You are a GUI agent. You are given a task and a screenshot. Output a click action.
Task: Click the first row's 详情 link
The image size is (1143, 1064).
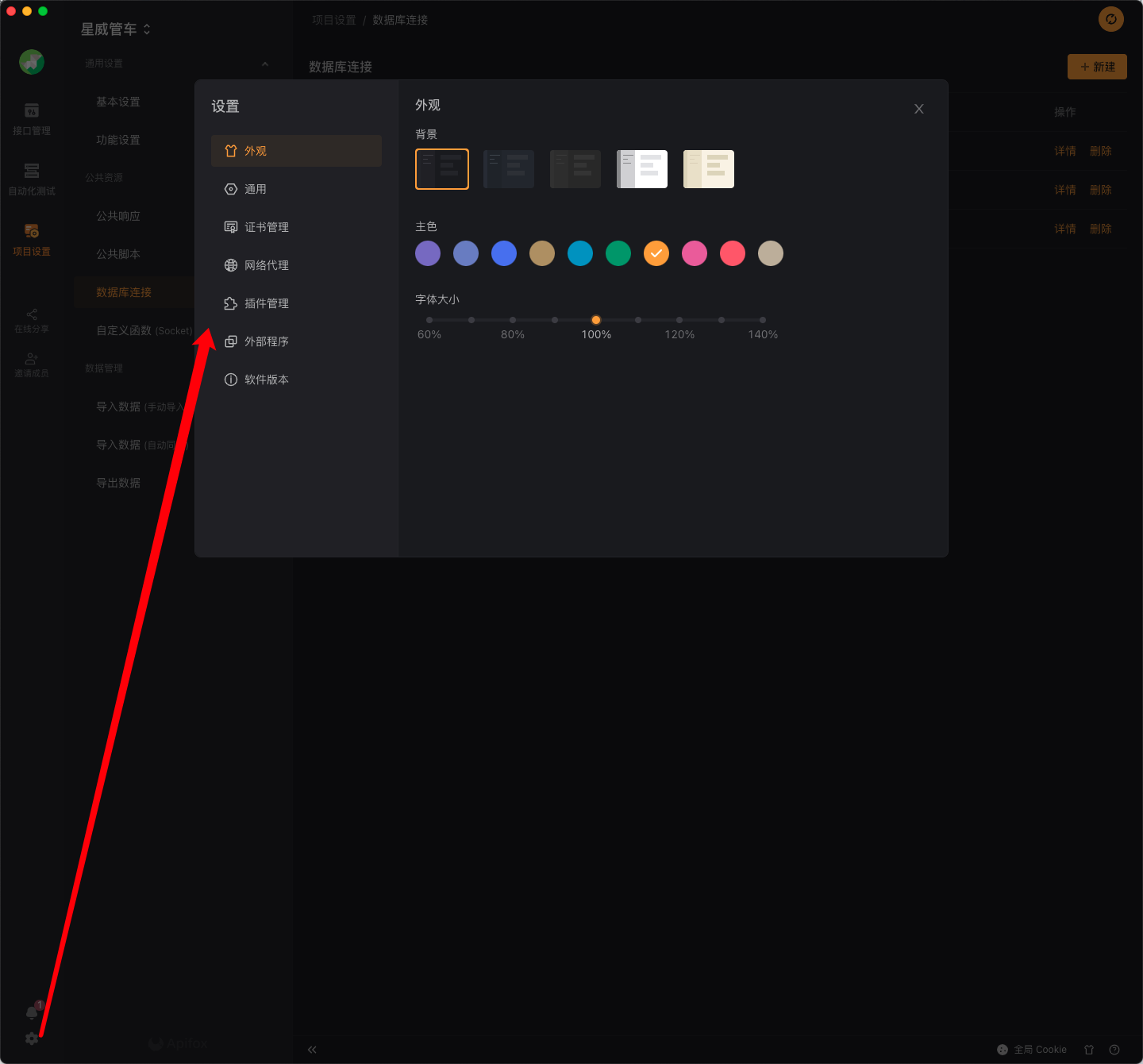1065,151
